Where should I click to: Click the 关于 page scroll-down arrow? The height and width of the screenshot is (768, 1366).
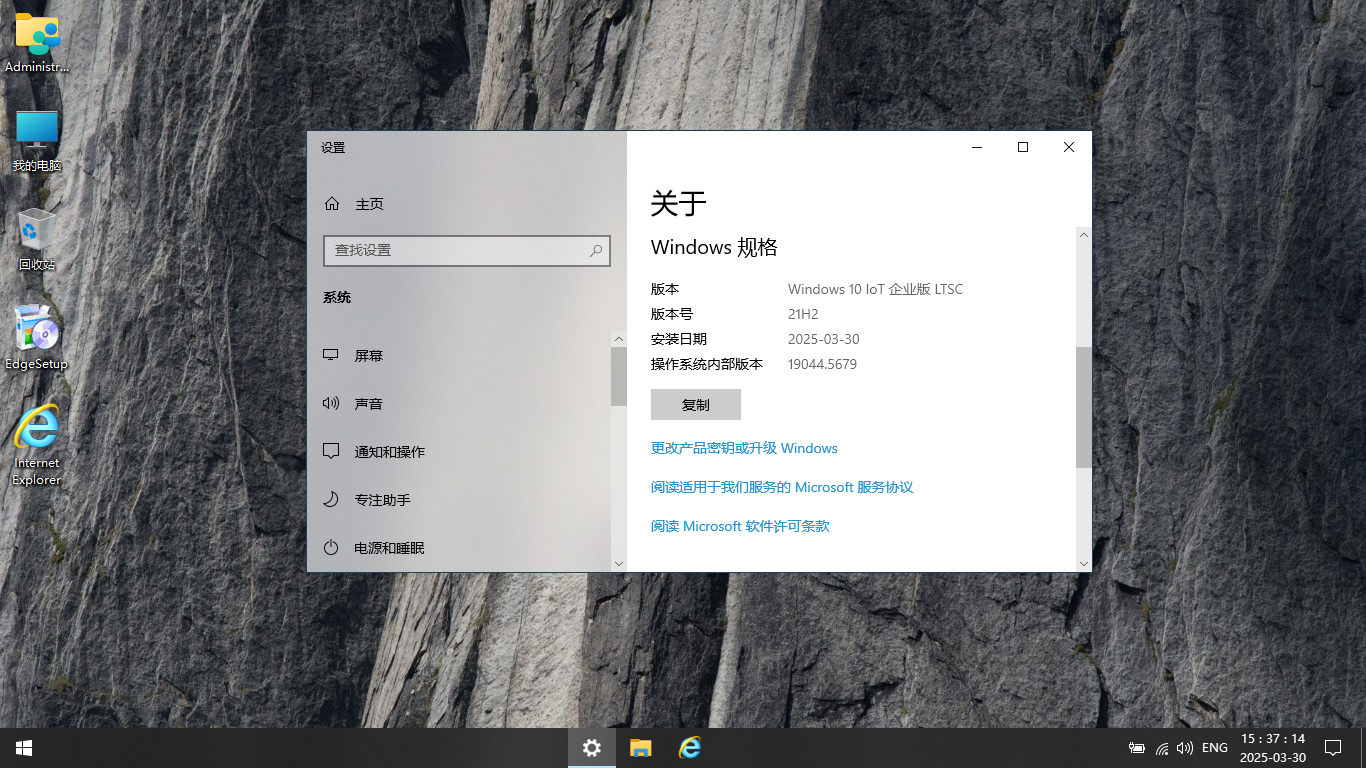pyautogui.click(x=1084, y=563)
